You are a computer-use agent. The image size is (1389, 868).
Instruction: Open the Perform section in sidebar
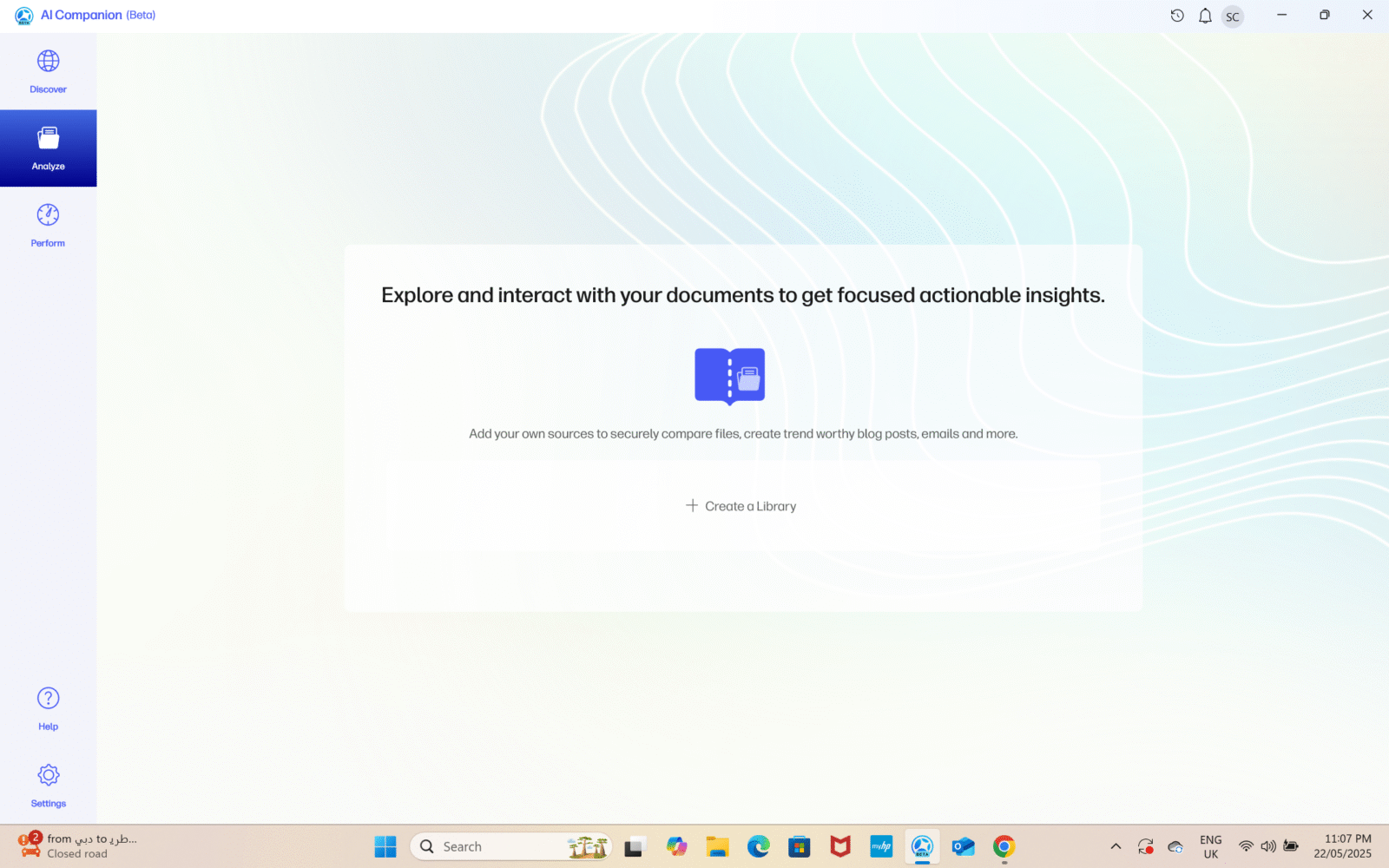click(48, 225)
